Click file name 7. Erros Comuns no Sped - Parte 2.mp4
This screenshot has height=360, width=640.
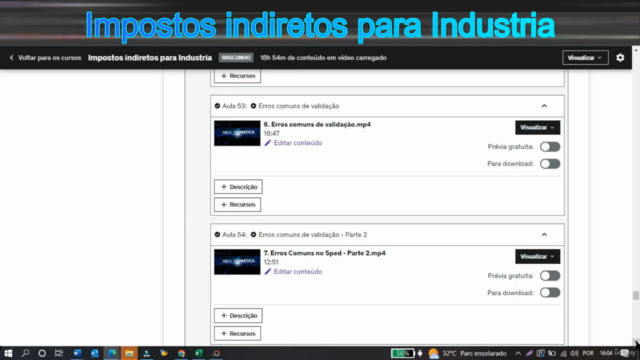pyautogui.click(x=324, y=253)
